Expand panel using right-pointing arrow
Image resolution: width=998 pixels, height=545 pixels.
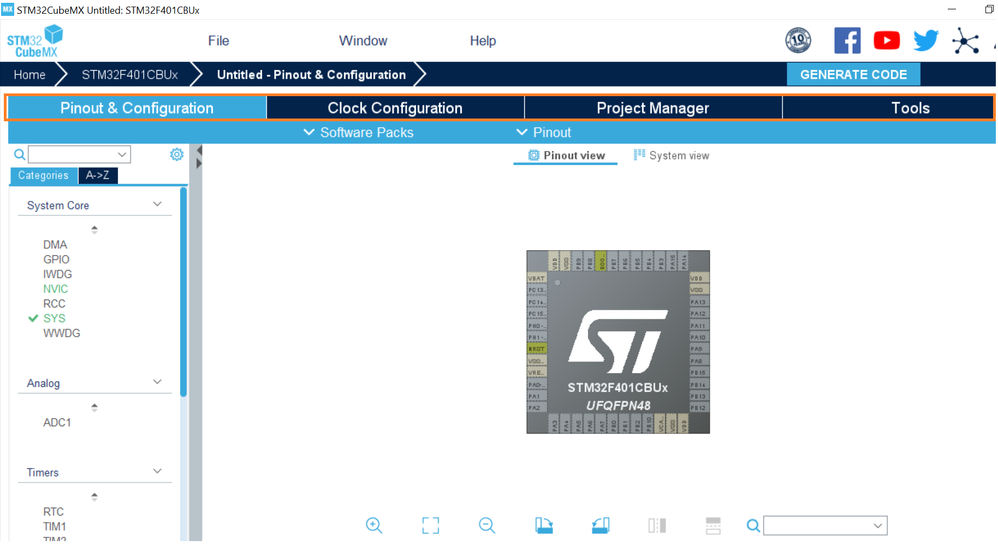tap(199, 164)
